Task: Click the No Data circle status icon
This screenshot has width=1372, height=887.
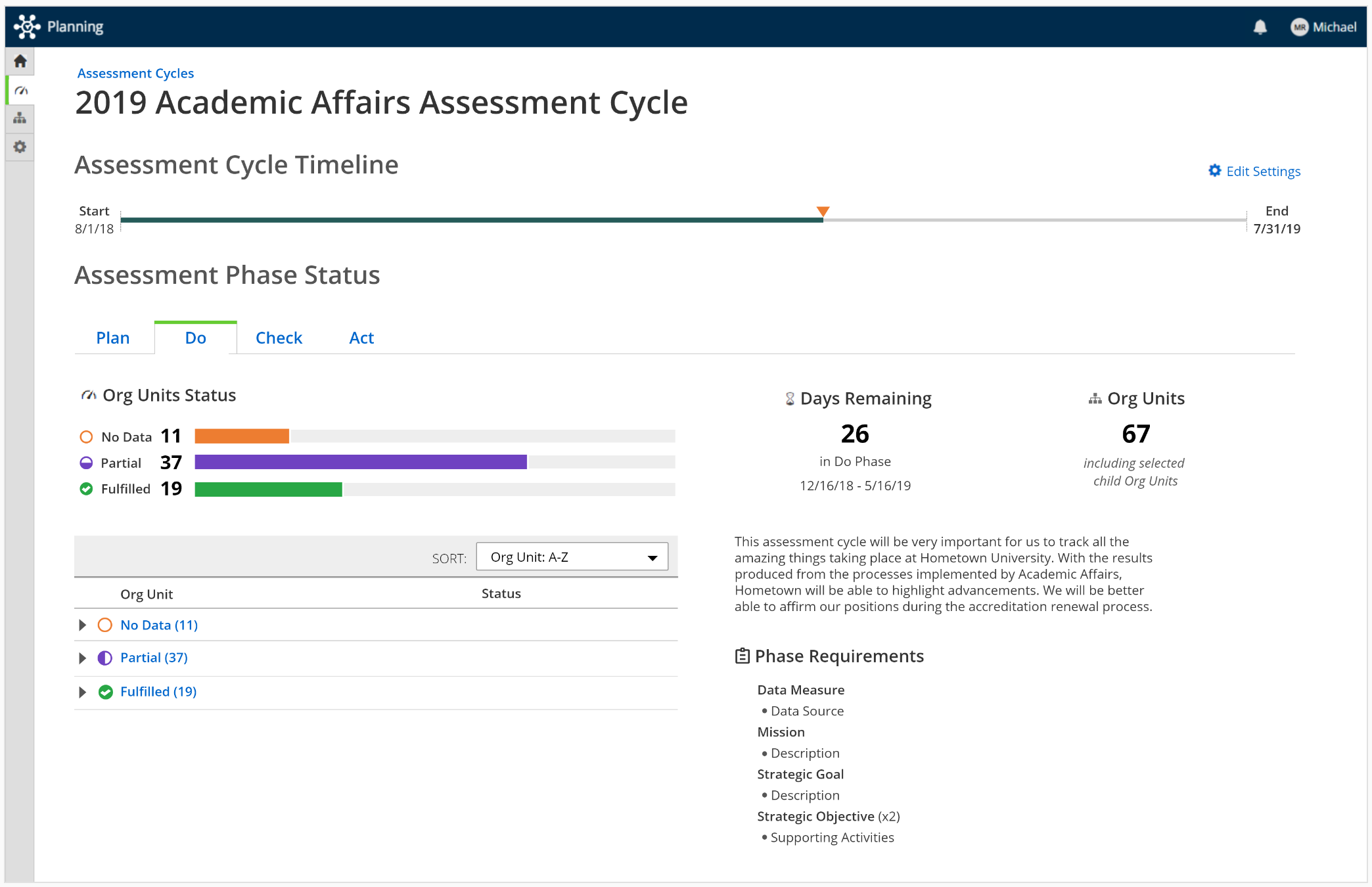Action: [x=86, y=436]
